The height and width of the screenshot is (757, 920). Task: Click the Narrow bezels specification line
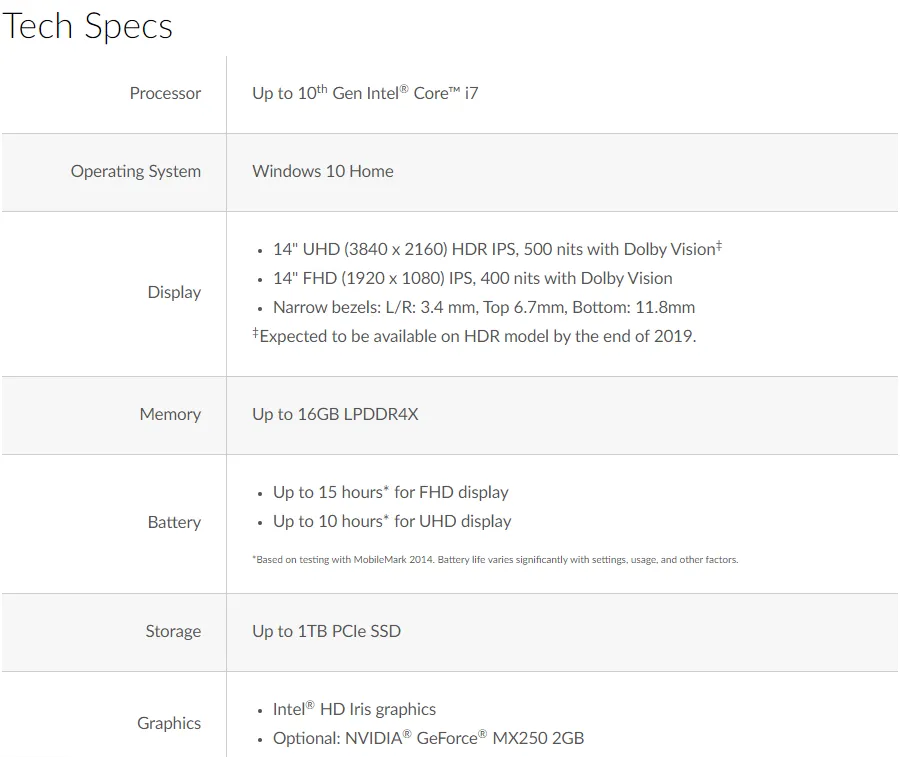coord(483,307)
